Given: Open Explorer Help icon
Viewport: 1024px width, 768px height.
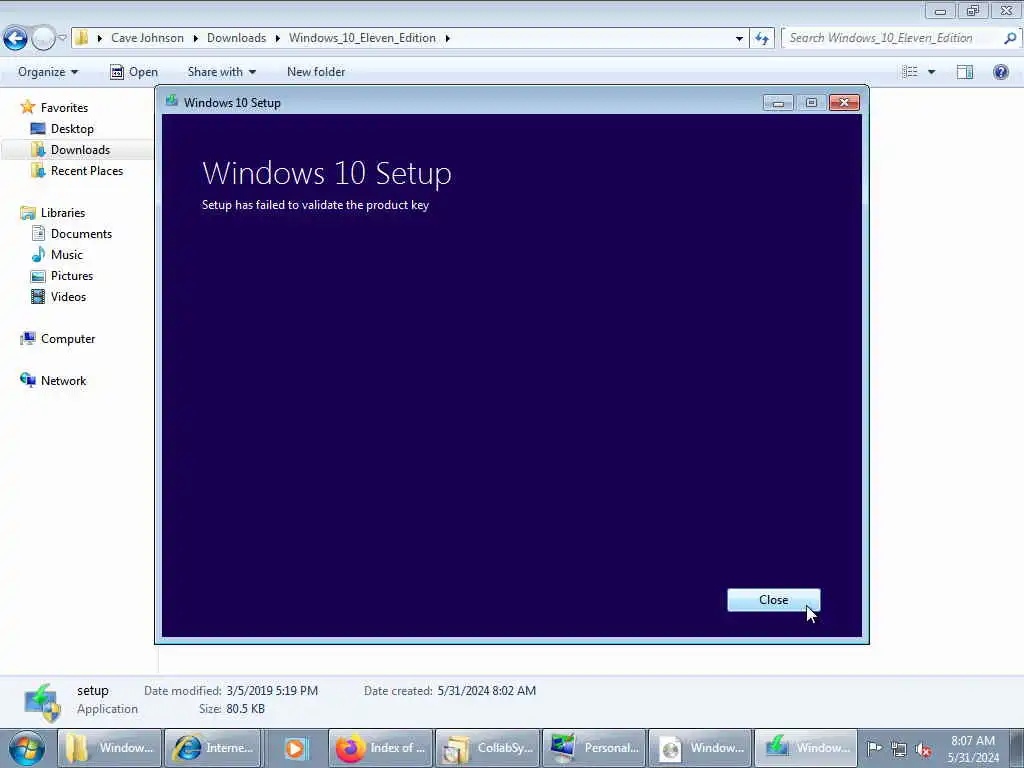Looking at the screenshot, I should click(x=1000, y=72).
